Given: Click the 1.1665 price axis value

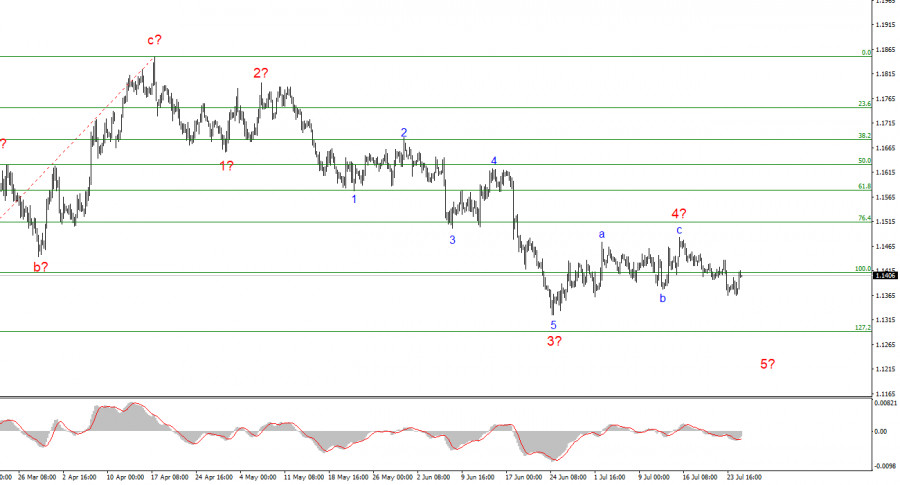Looking at the screenshot, I should 885,148.
